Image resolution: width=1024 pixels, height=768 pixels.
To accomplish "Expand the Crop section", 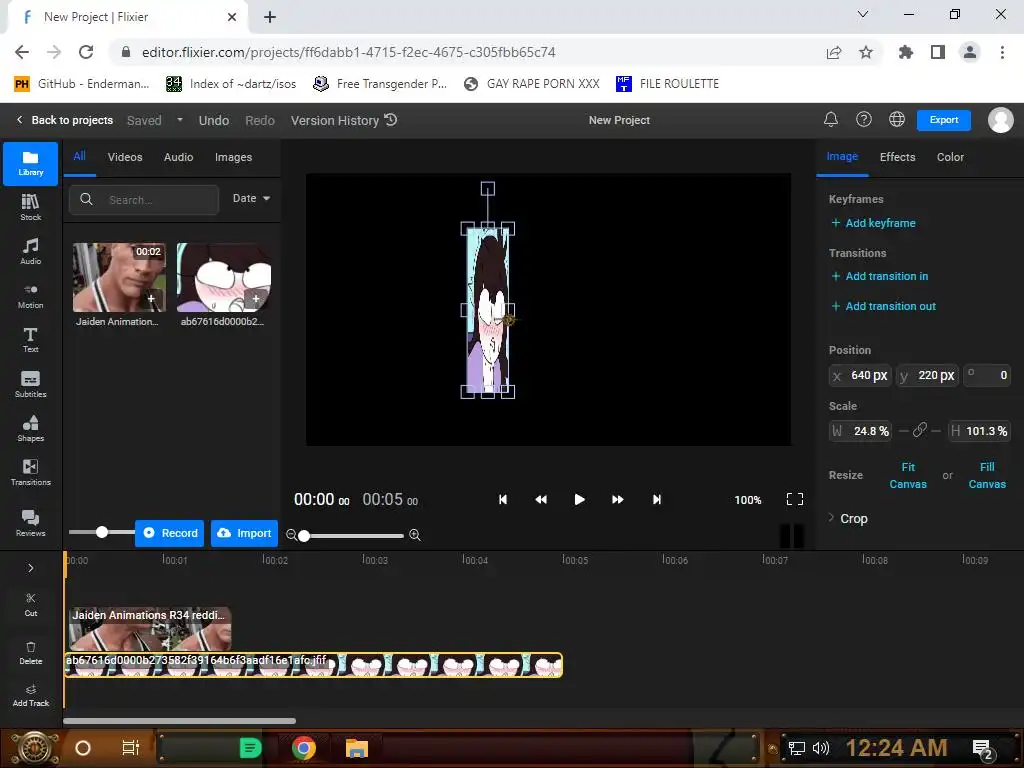I will 848,519.
